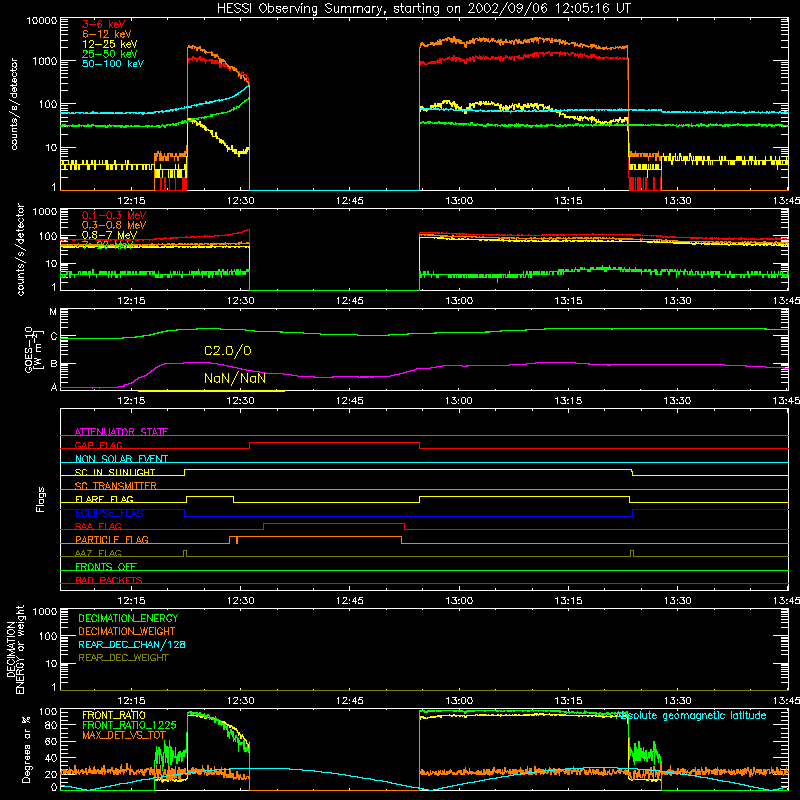Pick the 50-100 keV legend label
The width and height of the screenshot is (800, 800).
(113, 64)
